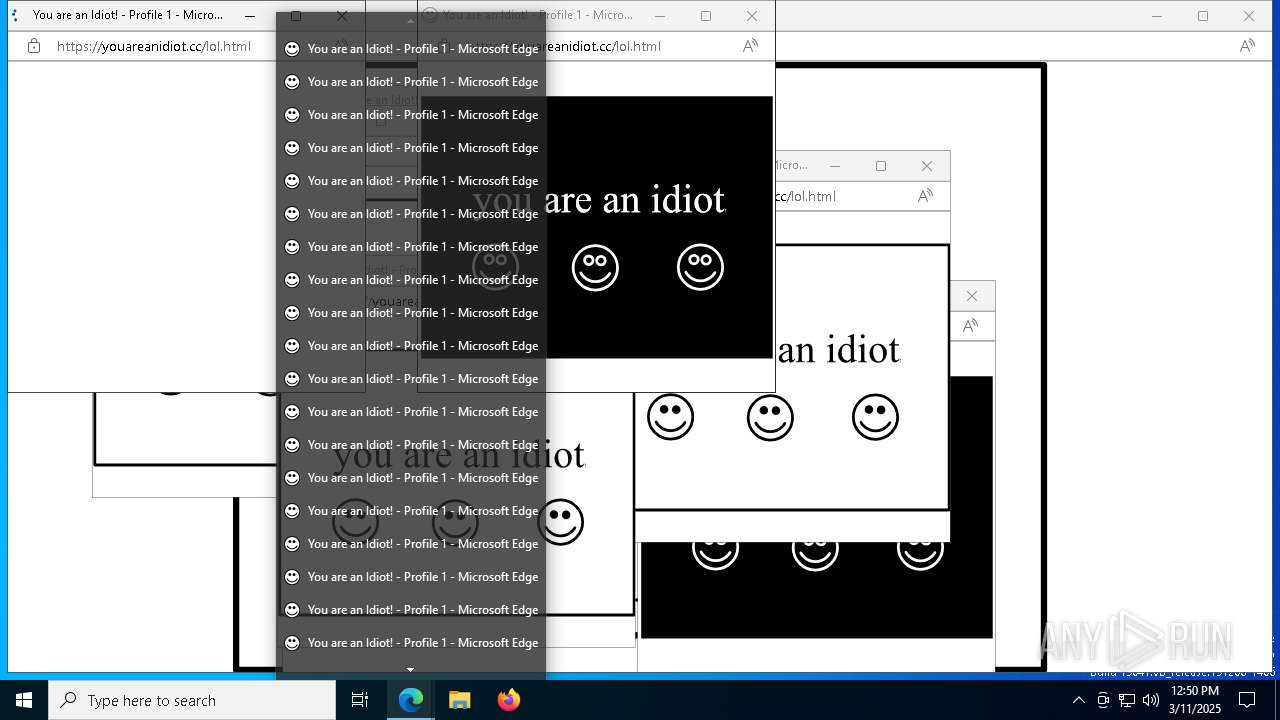
Task: Click the https://youareanidiot.cc/lol.html address in the top-left window
Action: (154, 46)
